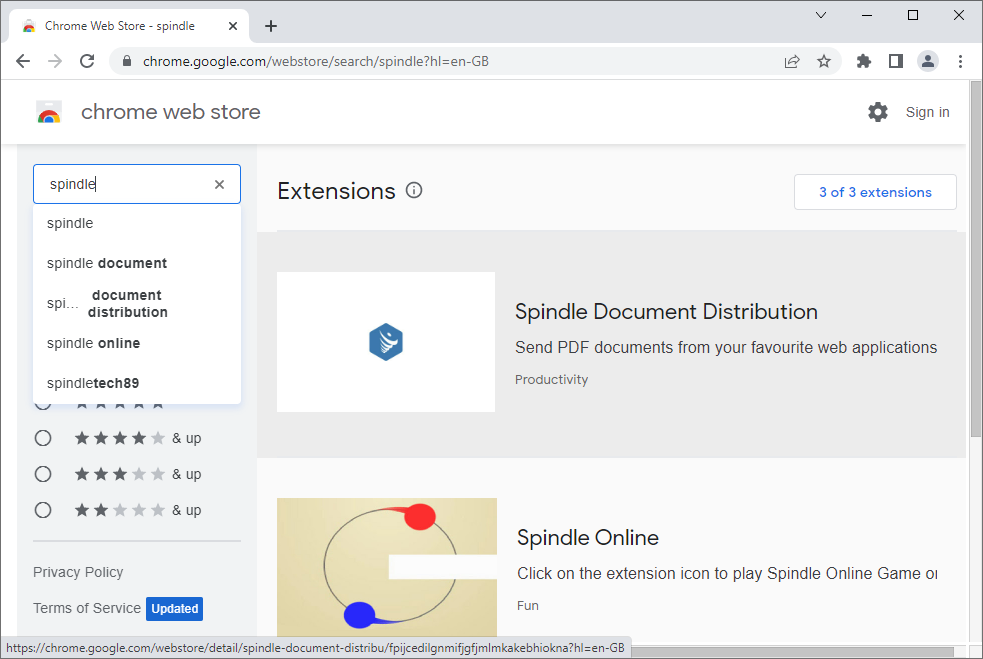Click the Sign in link

click(x=927, y=112)
